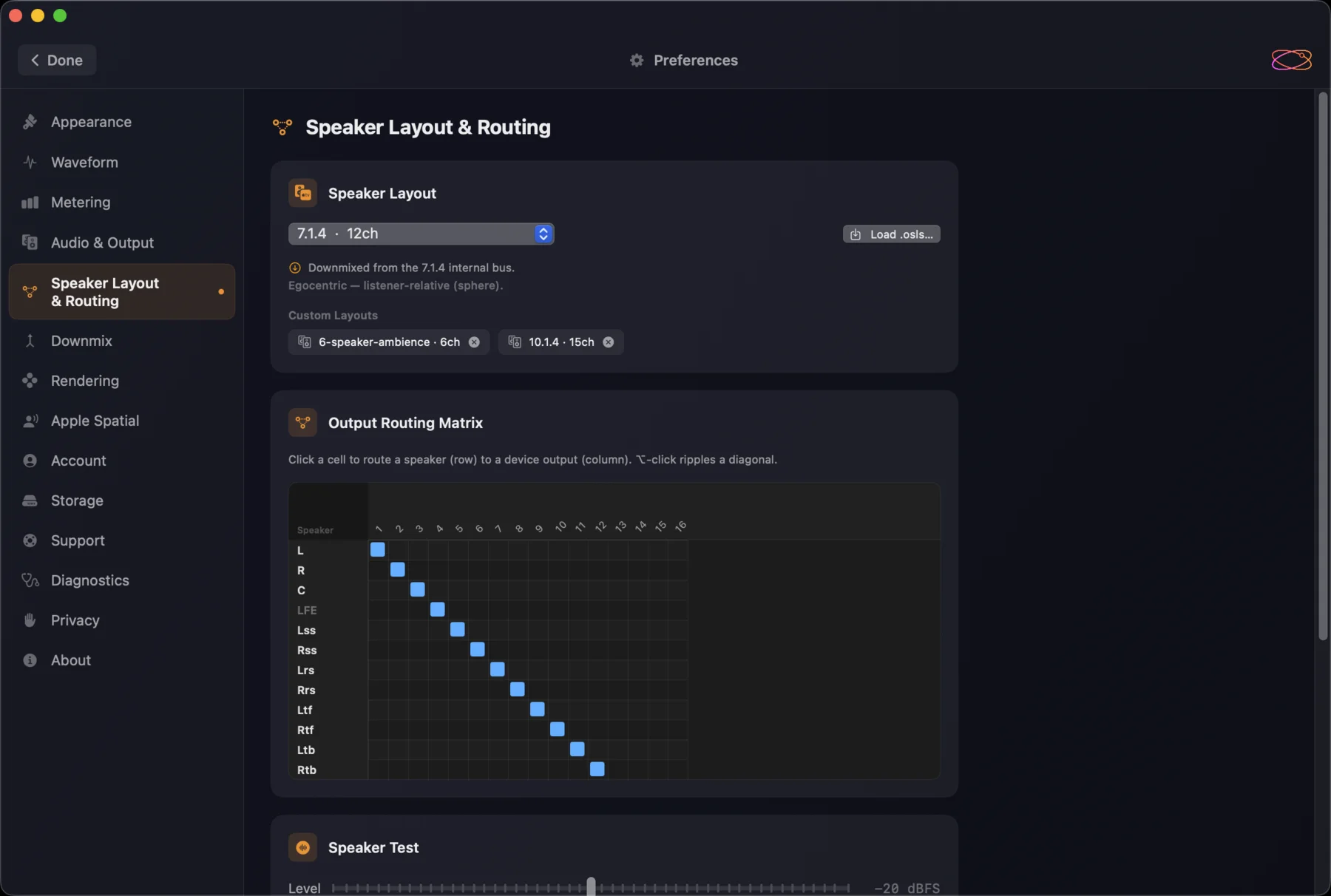Click the Metering bars icon
Image resolution: width=1331 pixels, height=896 pixels.
coord(30,202)
